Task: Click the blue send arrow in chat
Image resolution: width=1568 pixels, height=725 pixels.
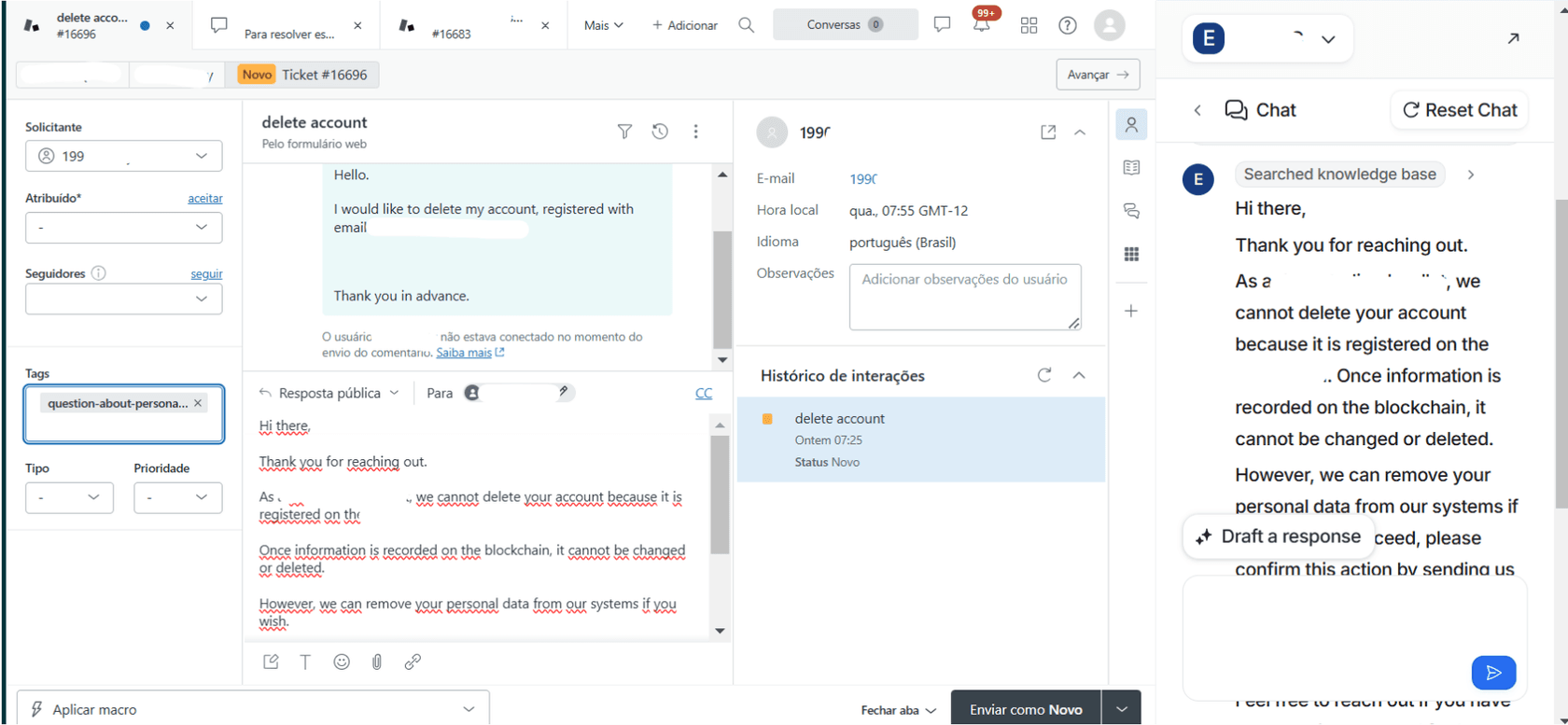Action: click(x=1492, y=672)
